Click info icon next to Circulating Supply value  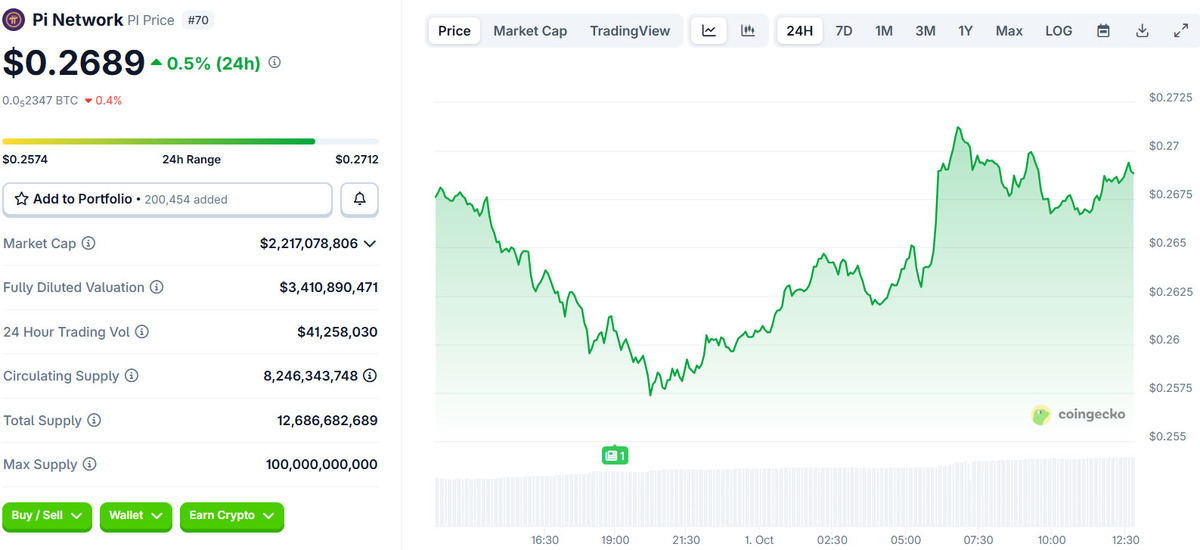pos(370,376)
